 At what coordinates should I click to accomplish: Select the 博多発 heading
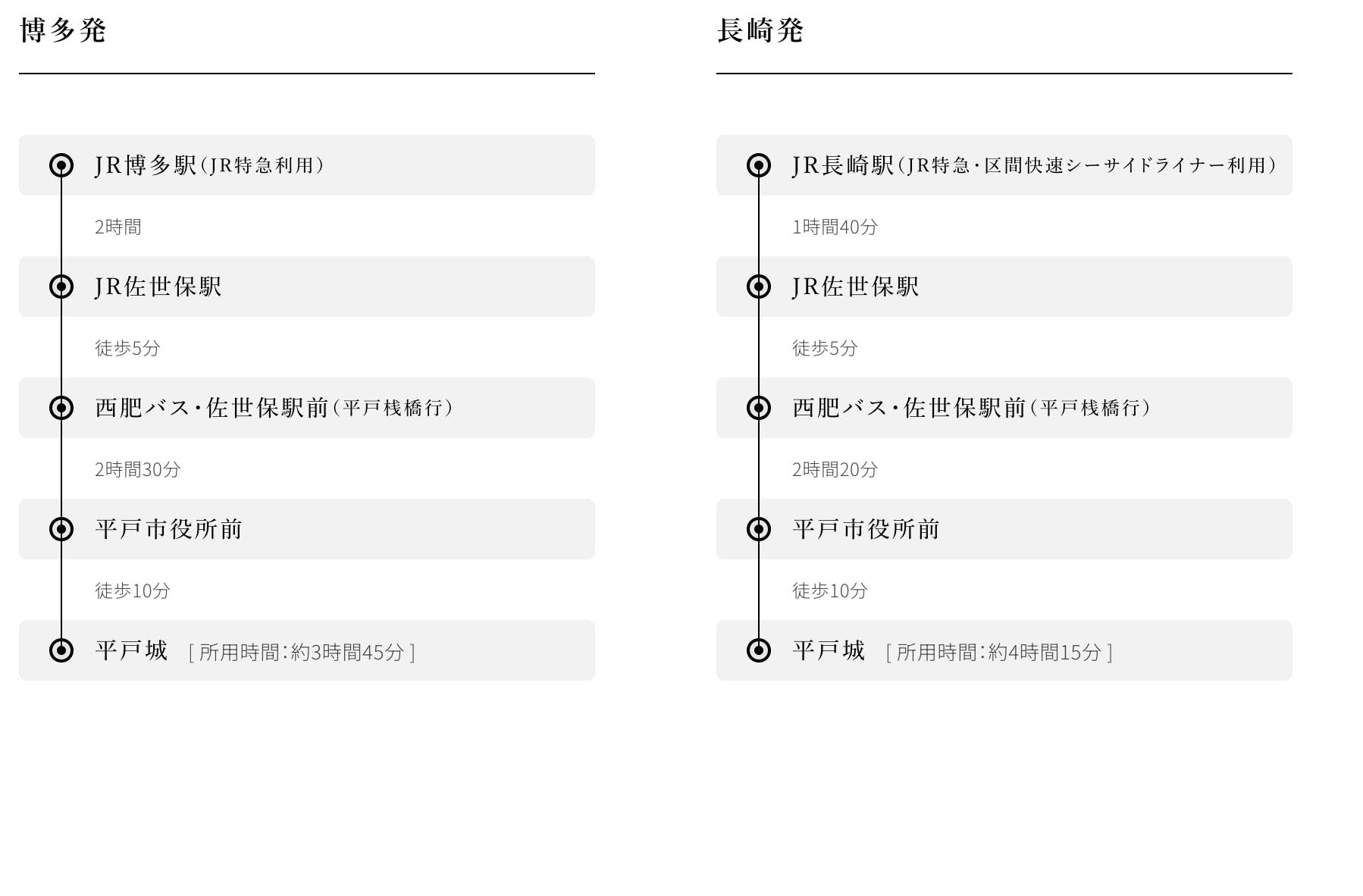[62, 31]
